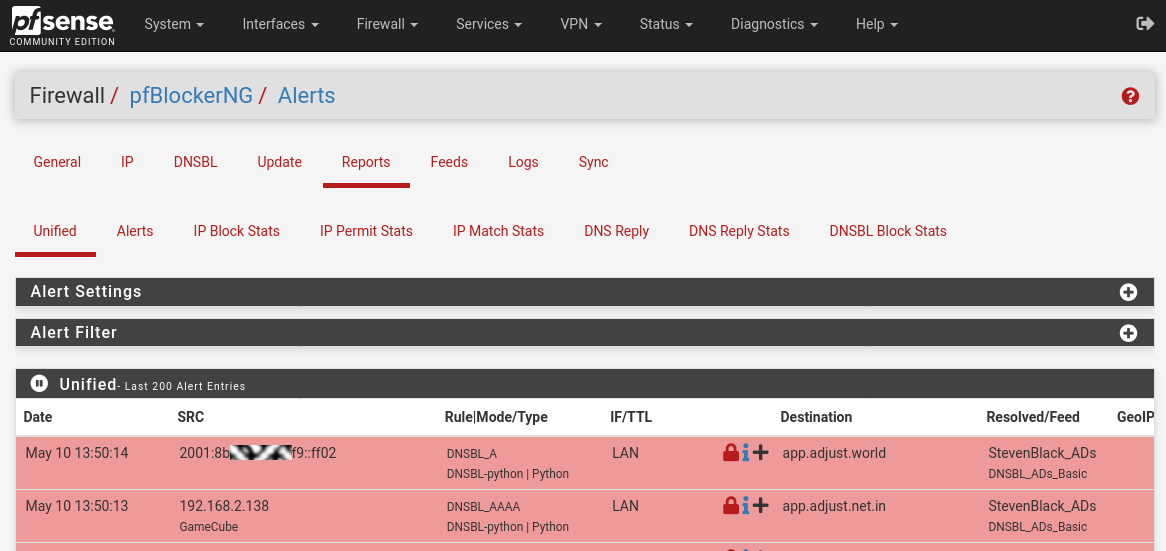Image resolution: width=1166 pixels, height=551 pixels.
Task: Click the pfSense logo
Action: pyautogui.click(x=62, y=26)
